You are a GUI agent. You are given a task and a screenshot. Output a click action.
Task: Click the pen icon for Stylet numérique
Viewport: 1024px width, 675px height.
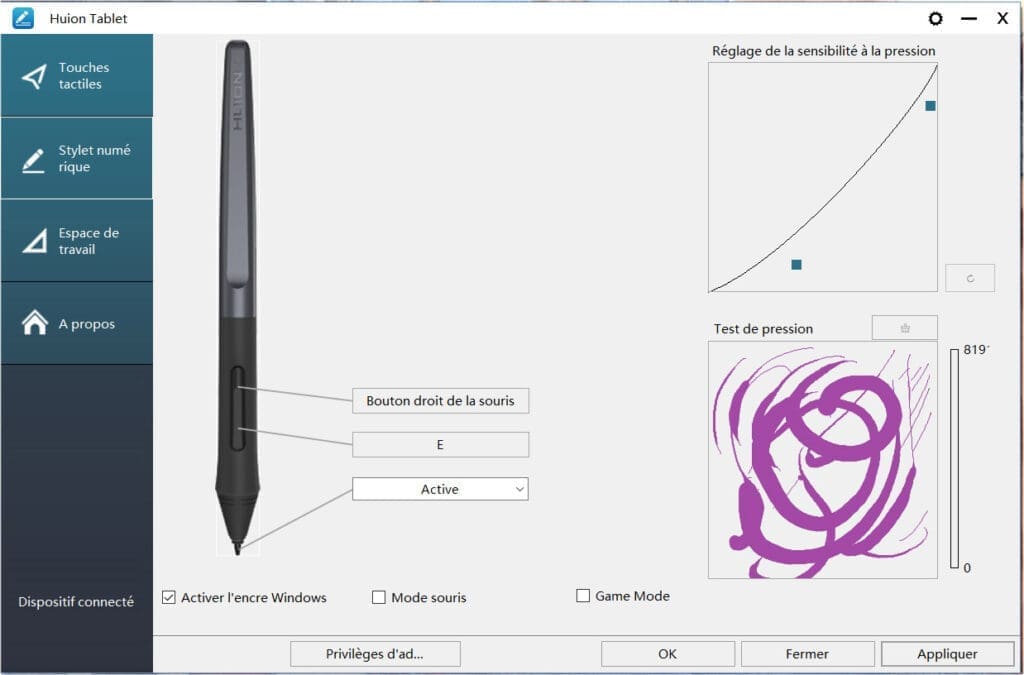point(34,161)
